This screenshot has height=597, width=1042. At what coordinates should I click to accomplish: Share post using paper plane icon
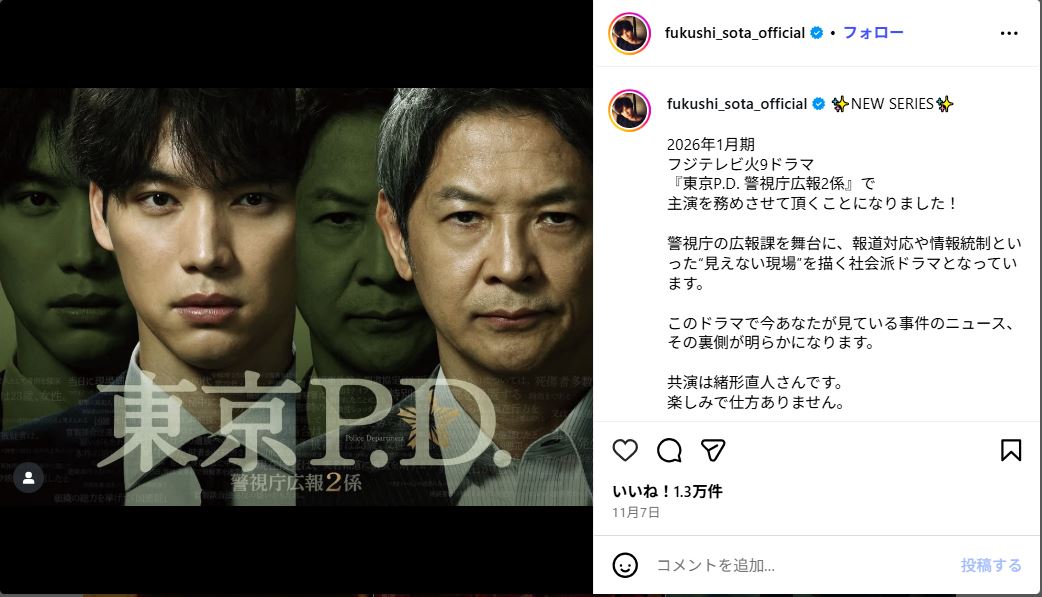coord(713,450)
